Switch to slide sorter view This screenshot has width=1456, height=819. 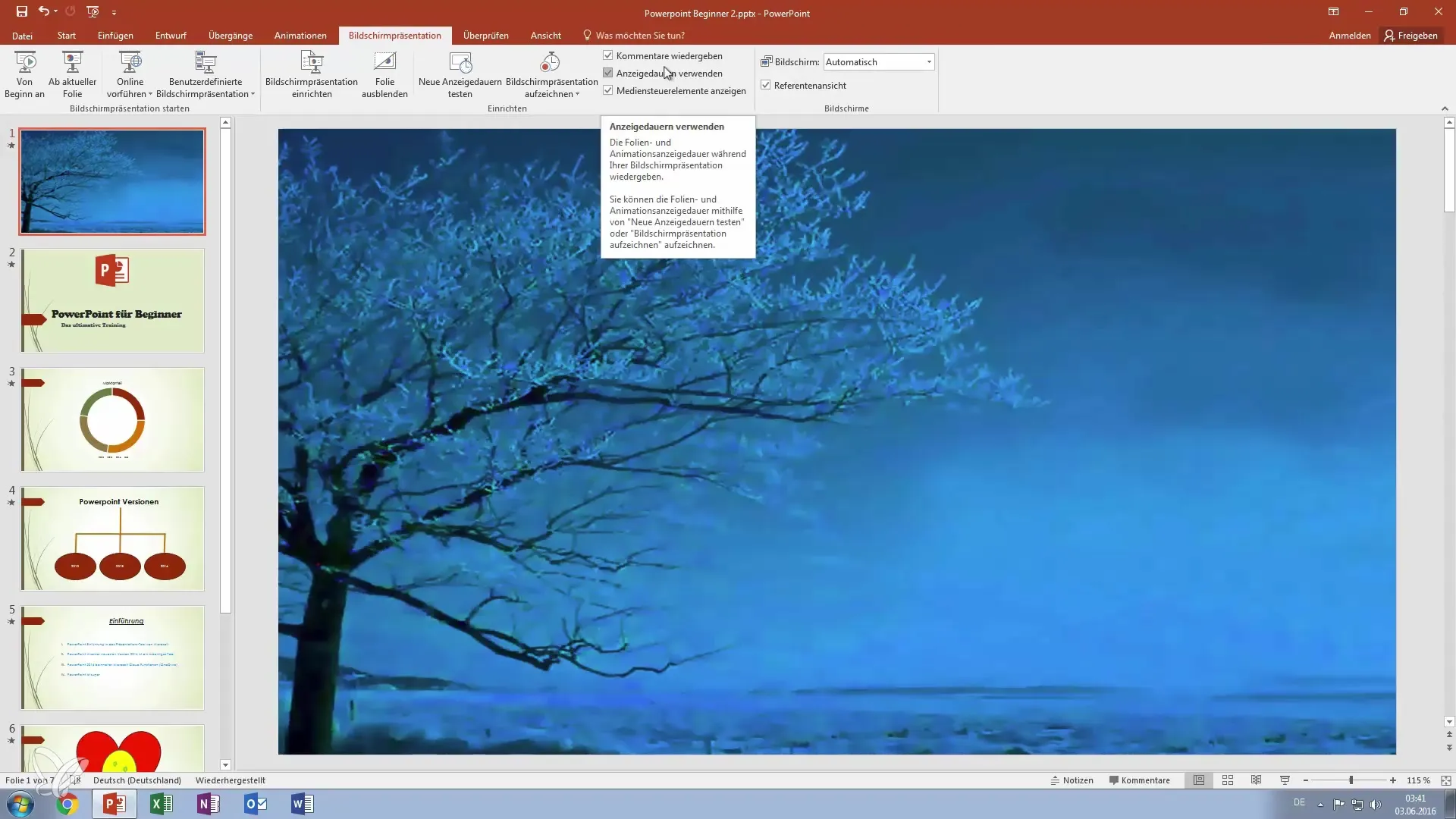1228,780
